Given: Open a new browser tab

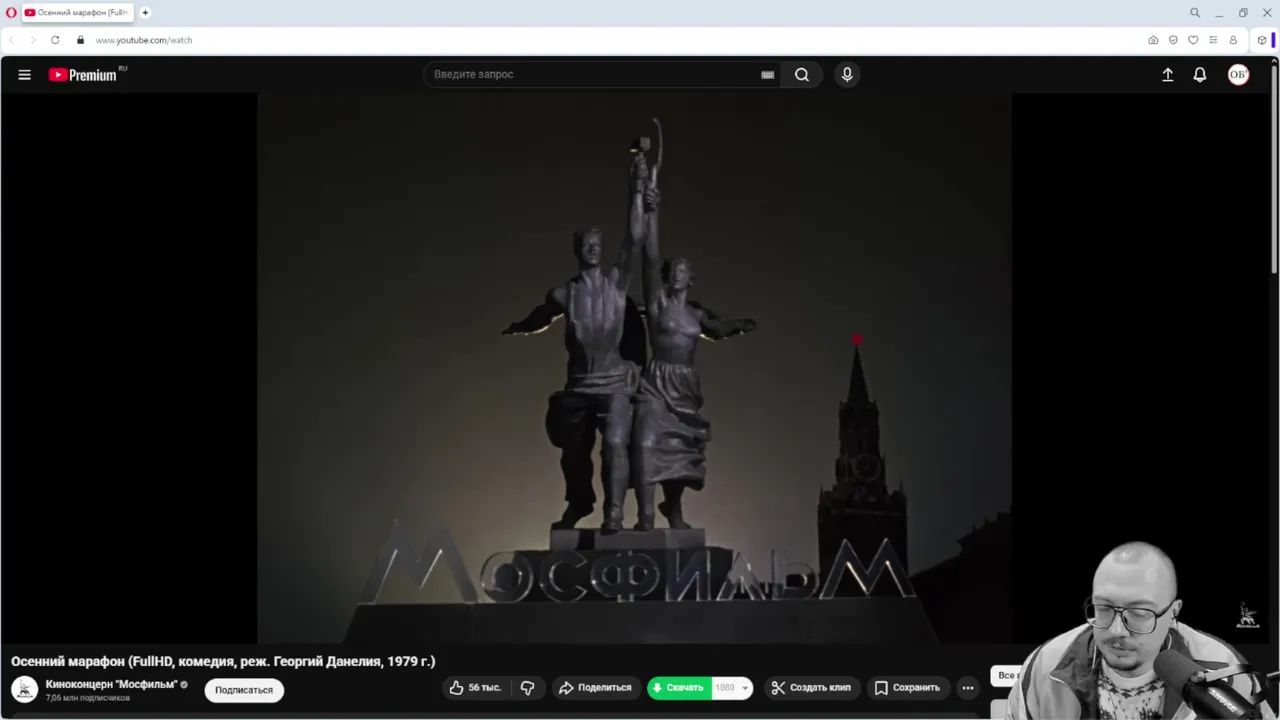Looking at the screenshot, I should (145, 13).
